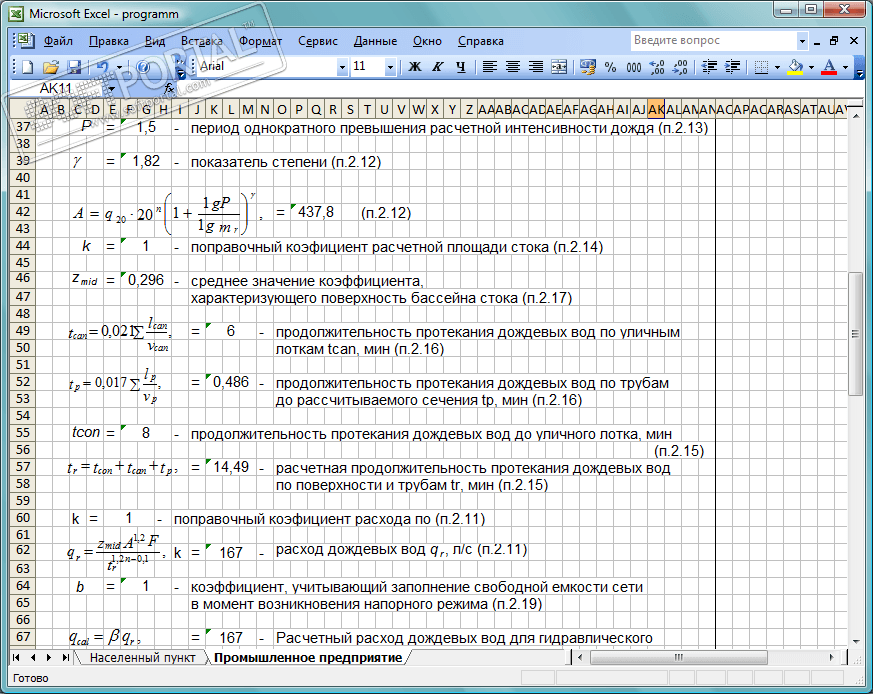Viewport: 873px width, 694px height.
Task: Go to the next sheet tab arrow
Action: coord(49,658)
